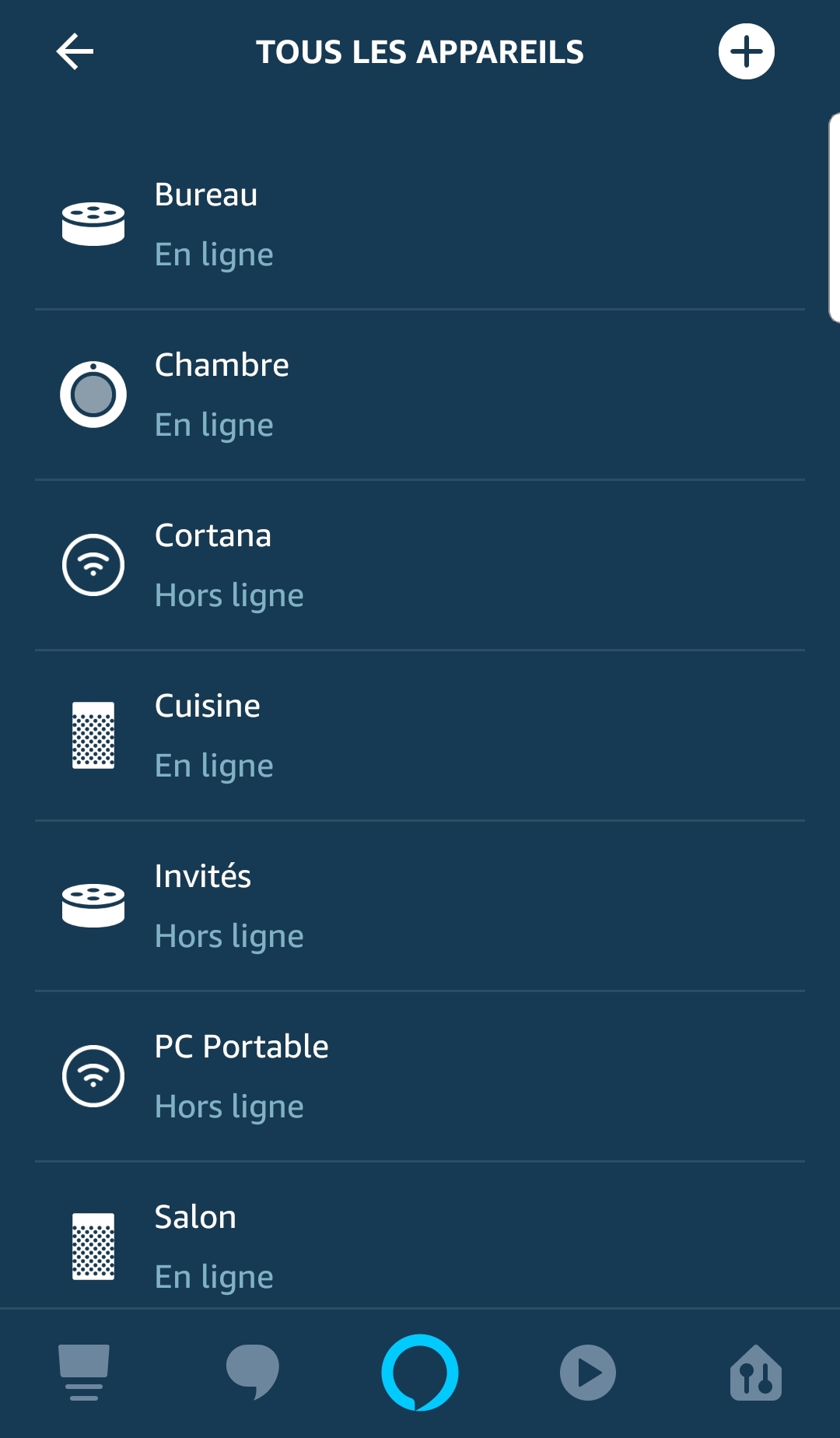Image resolution: width=840 pixels, height=1438 pixels.
Task: Add a new device with plus button
Action: tap(746, 52)
